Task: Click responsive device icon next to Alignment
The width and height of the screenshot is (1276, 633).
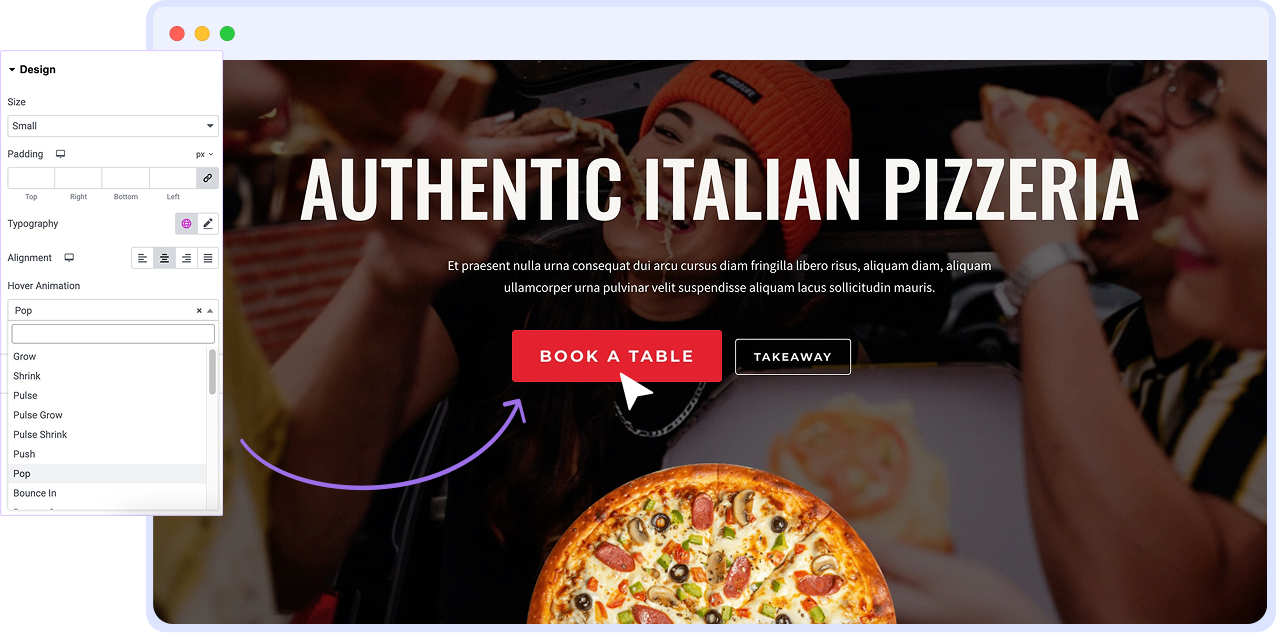Action: coord(69,258)
